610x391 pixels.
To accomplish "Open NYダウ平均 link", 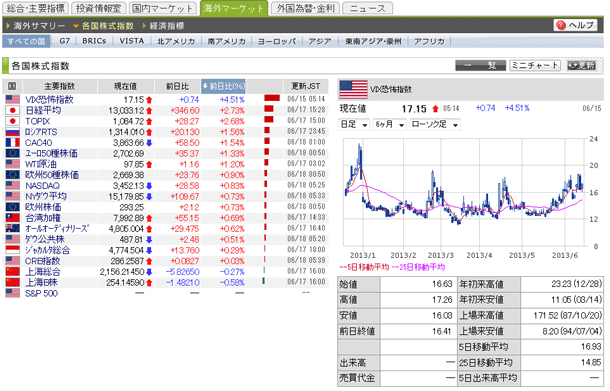I will tap(46, 196).
